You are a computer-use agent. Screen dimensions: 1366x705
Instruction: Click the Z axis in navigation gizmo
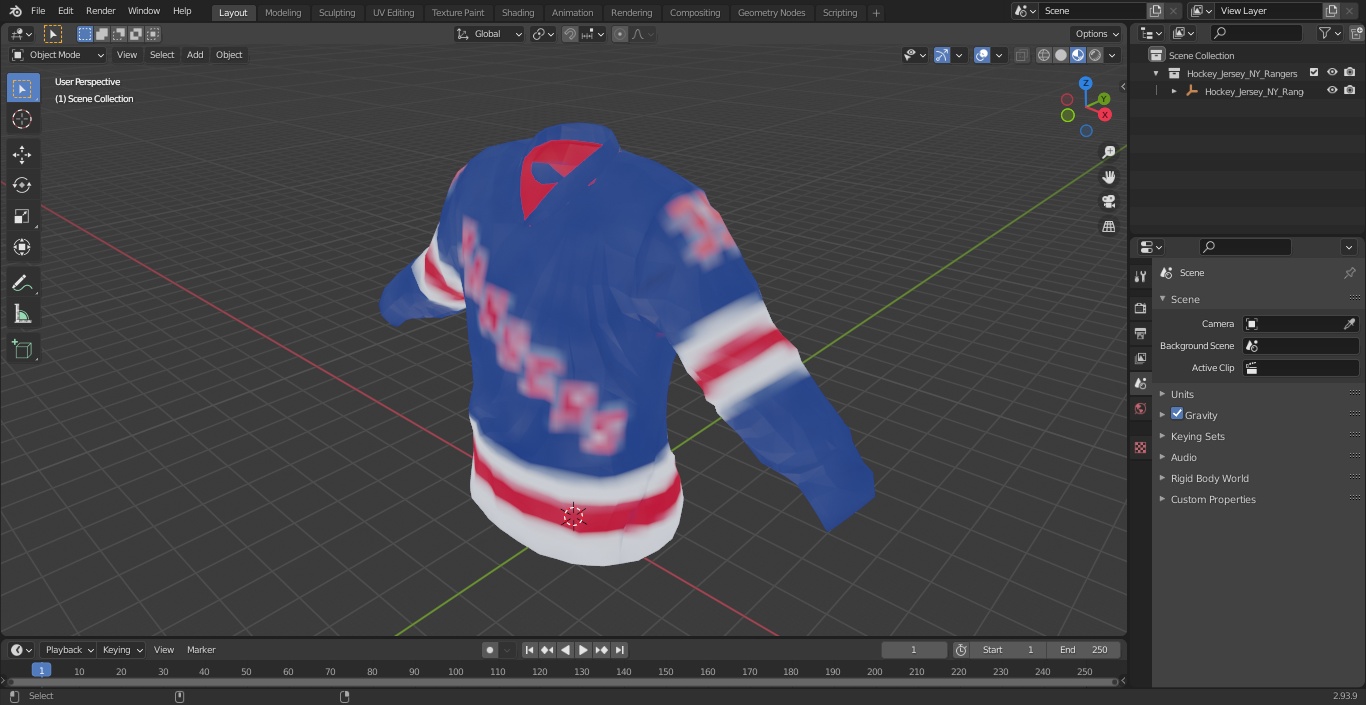(1085, 84)
